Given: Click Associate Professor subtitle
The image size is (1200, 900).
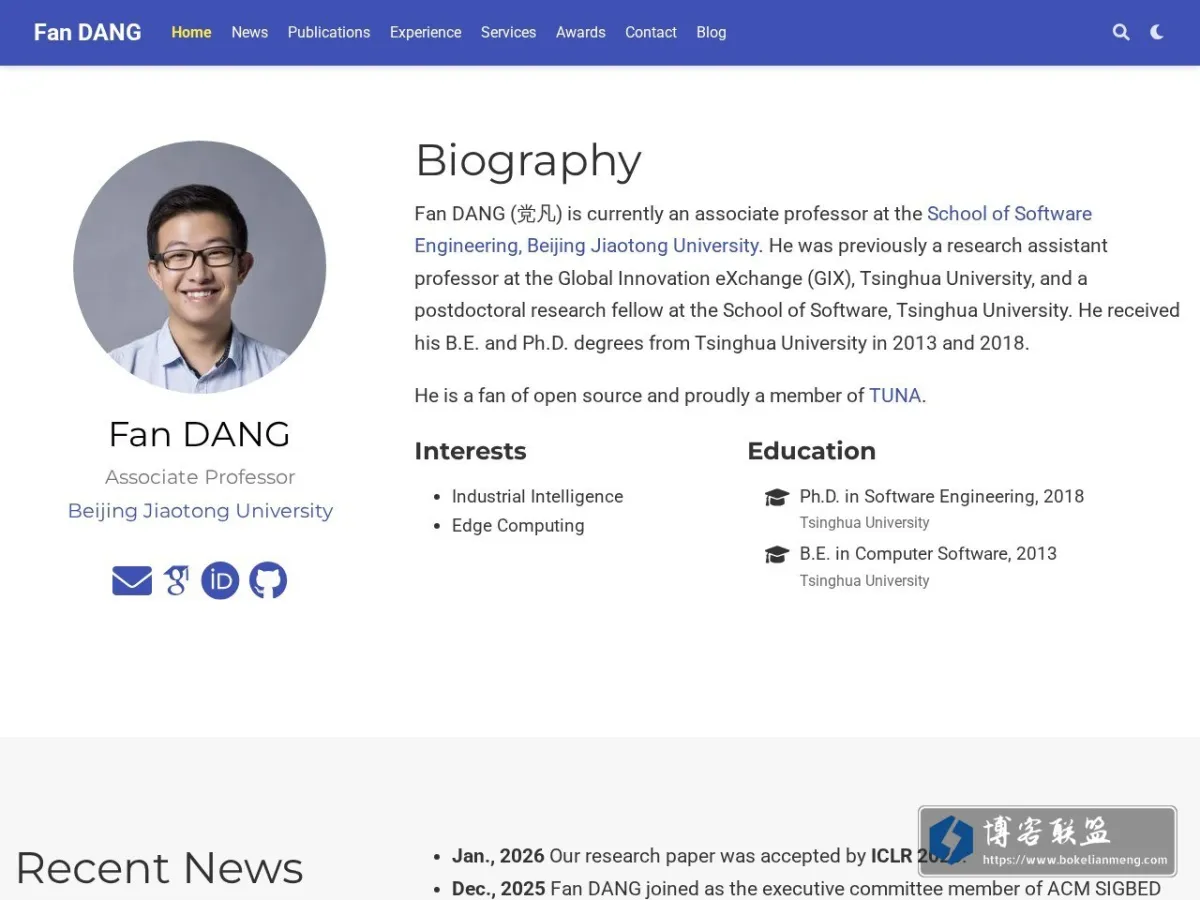Looking at the screenshot, I should tap(200, 477).
